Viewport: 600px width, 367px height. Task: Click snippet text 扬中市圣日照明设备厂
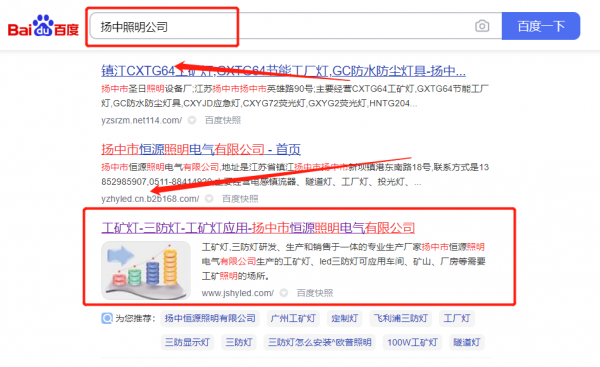click(147, 89)
